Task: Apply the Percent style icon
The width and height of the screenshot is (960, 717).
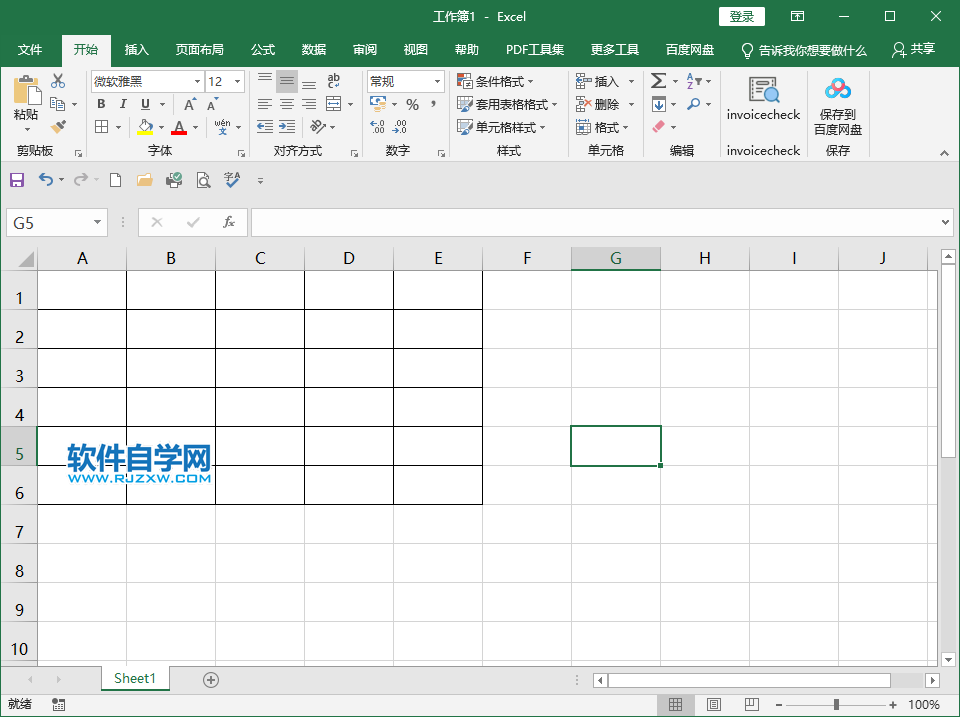Action: (x=411, y=103)
